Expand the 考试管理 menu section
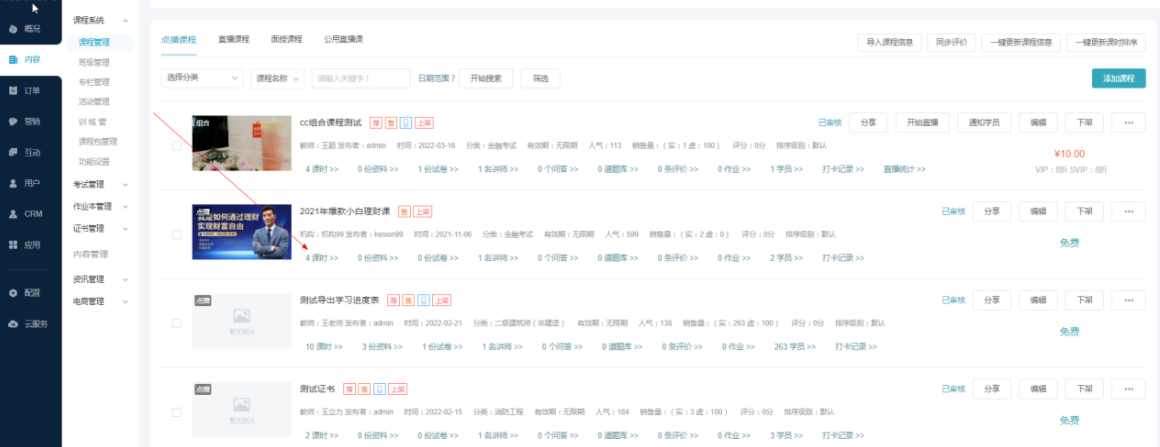This screenshot has height=447, width=1160. click(x=101, y=184)
